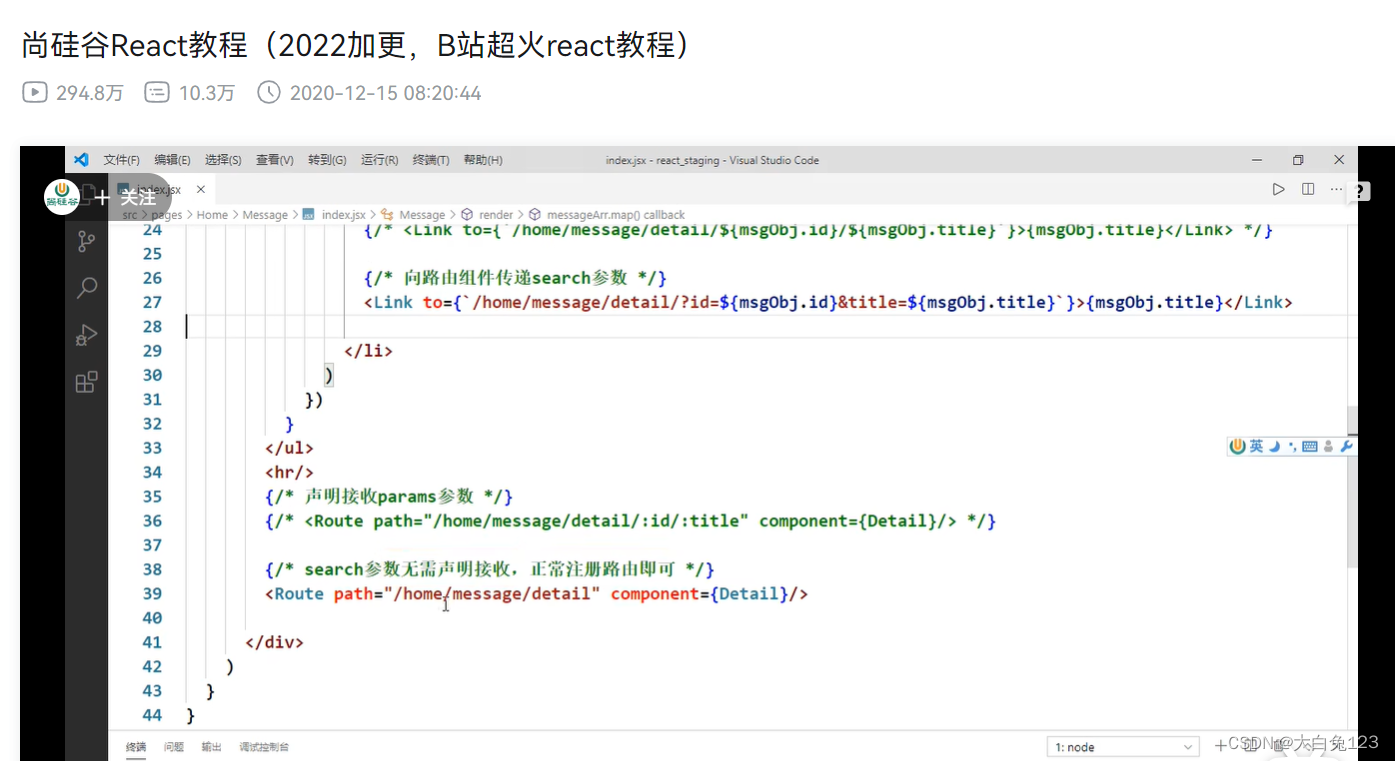
Task: Expand the render breadcrumb segment
Action: click(x=496, y=214)
